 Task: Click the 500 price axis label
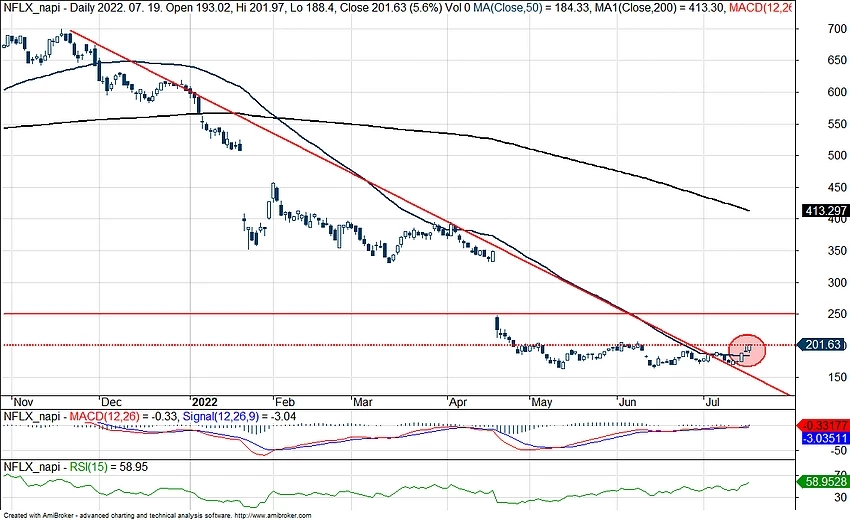tap(837, 156)
